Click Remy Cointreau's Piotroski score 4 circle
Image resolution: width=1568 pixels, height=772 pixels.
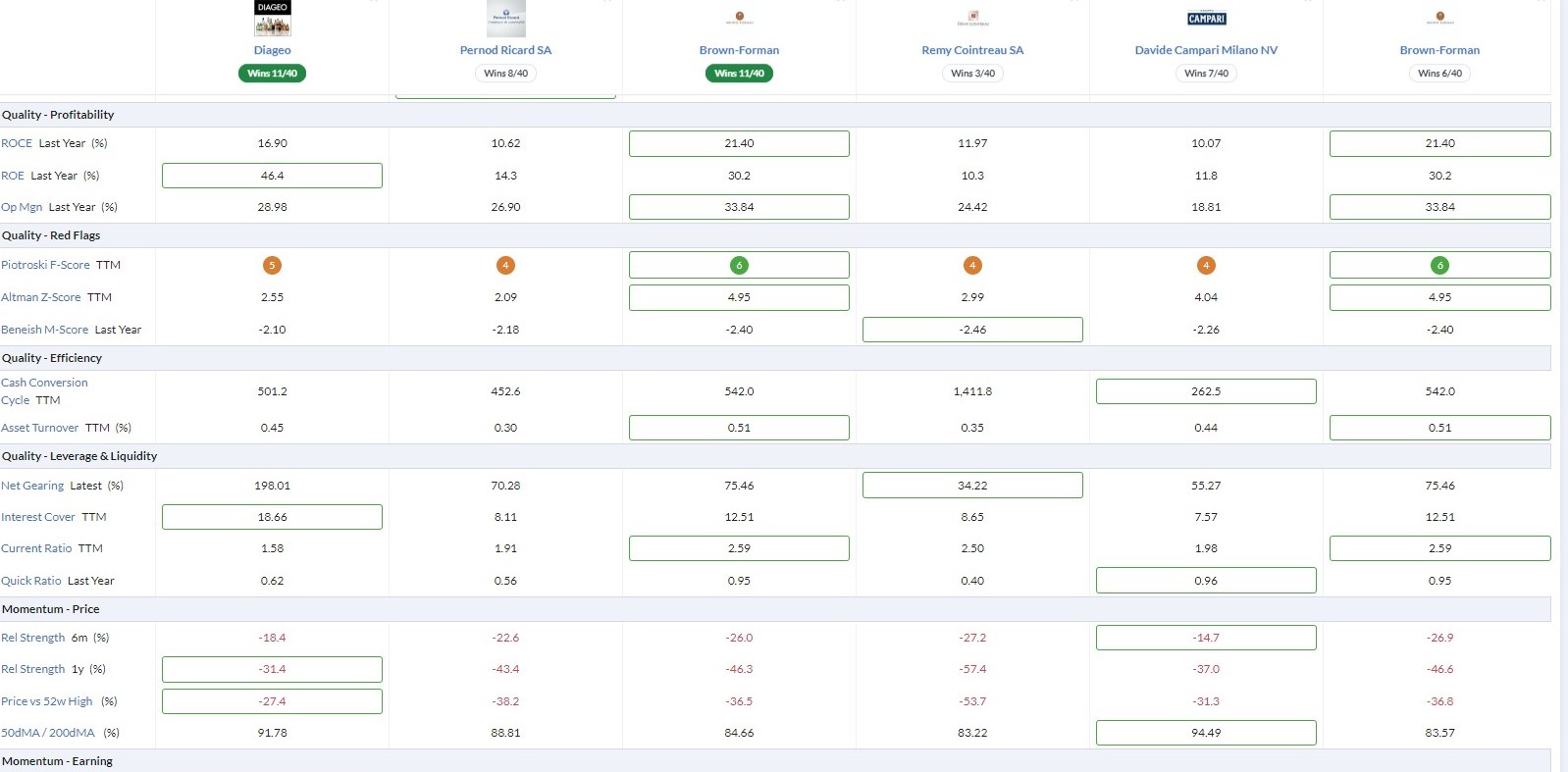tap(972, 265)
